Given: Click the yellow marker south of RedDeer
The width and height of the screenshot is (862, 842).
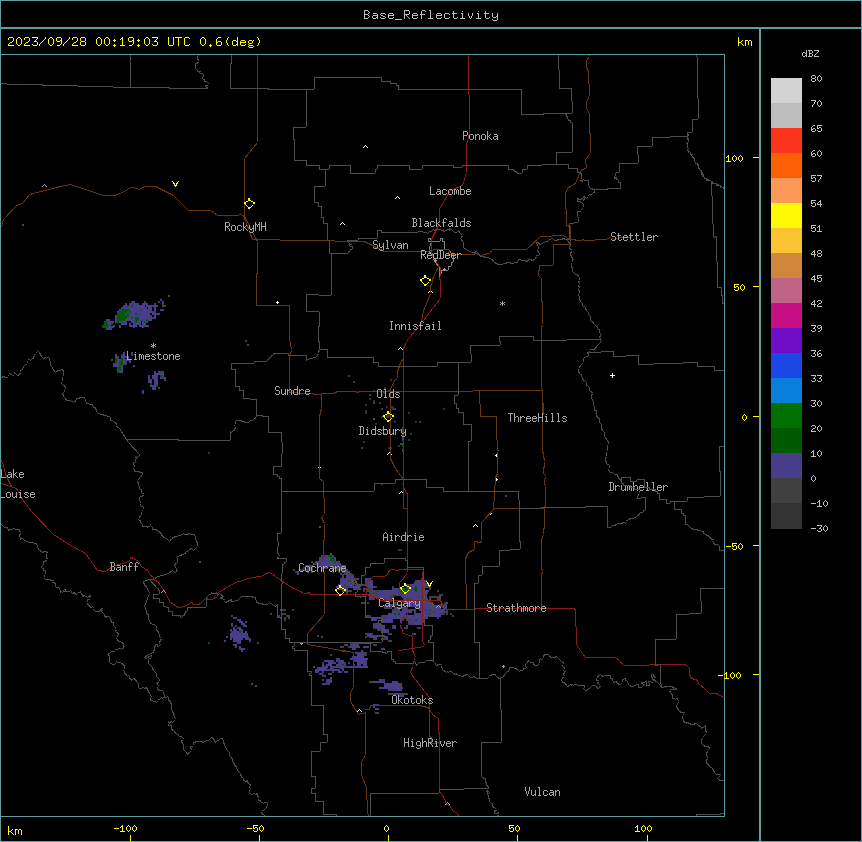Looking at the screenshot, I should (426, 281).
